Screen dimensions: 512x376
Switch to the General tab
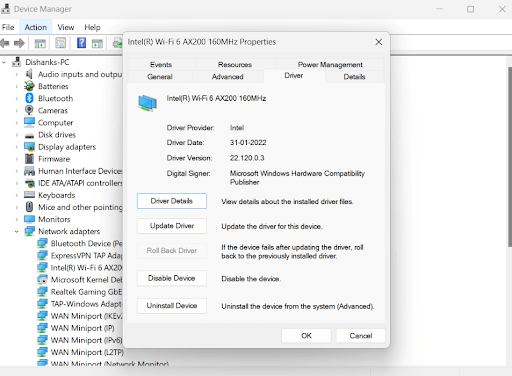[160, 77]
